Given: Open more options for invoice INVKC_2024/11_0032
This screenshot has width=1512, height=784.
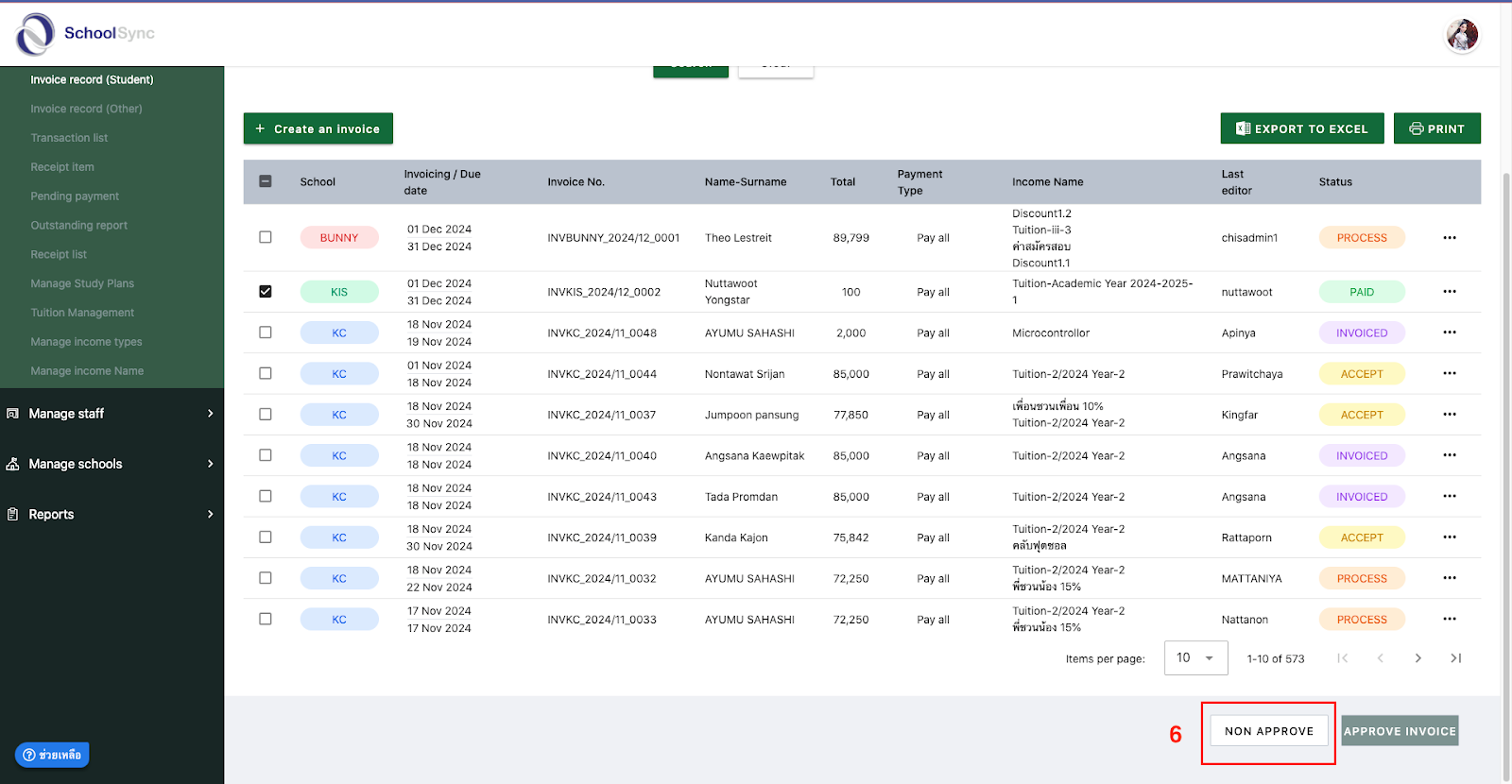Looking at the screenshot, I should pos(1450,578).
